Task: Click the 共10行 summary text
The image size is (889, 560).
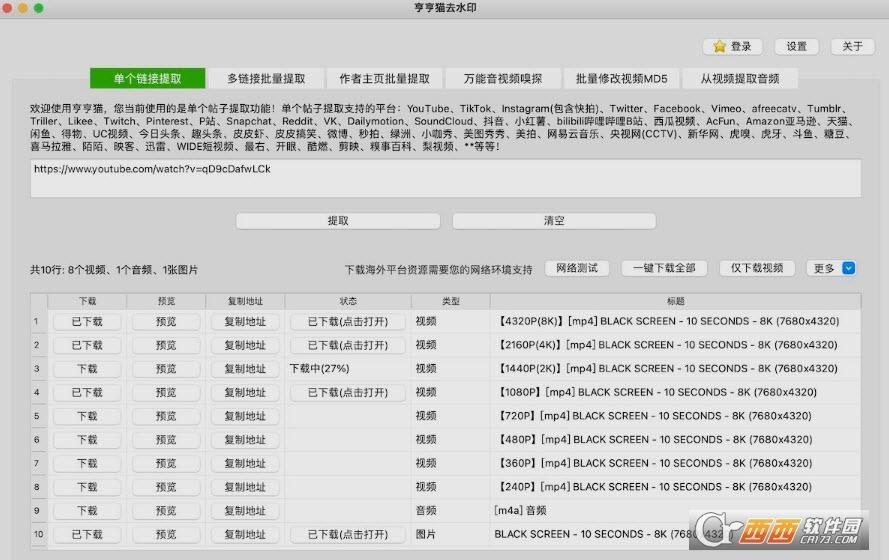Action: [x=114, y=270]
